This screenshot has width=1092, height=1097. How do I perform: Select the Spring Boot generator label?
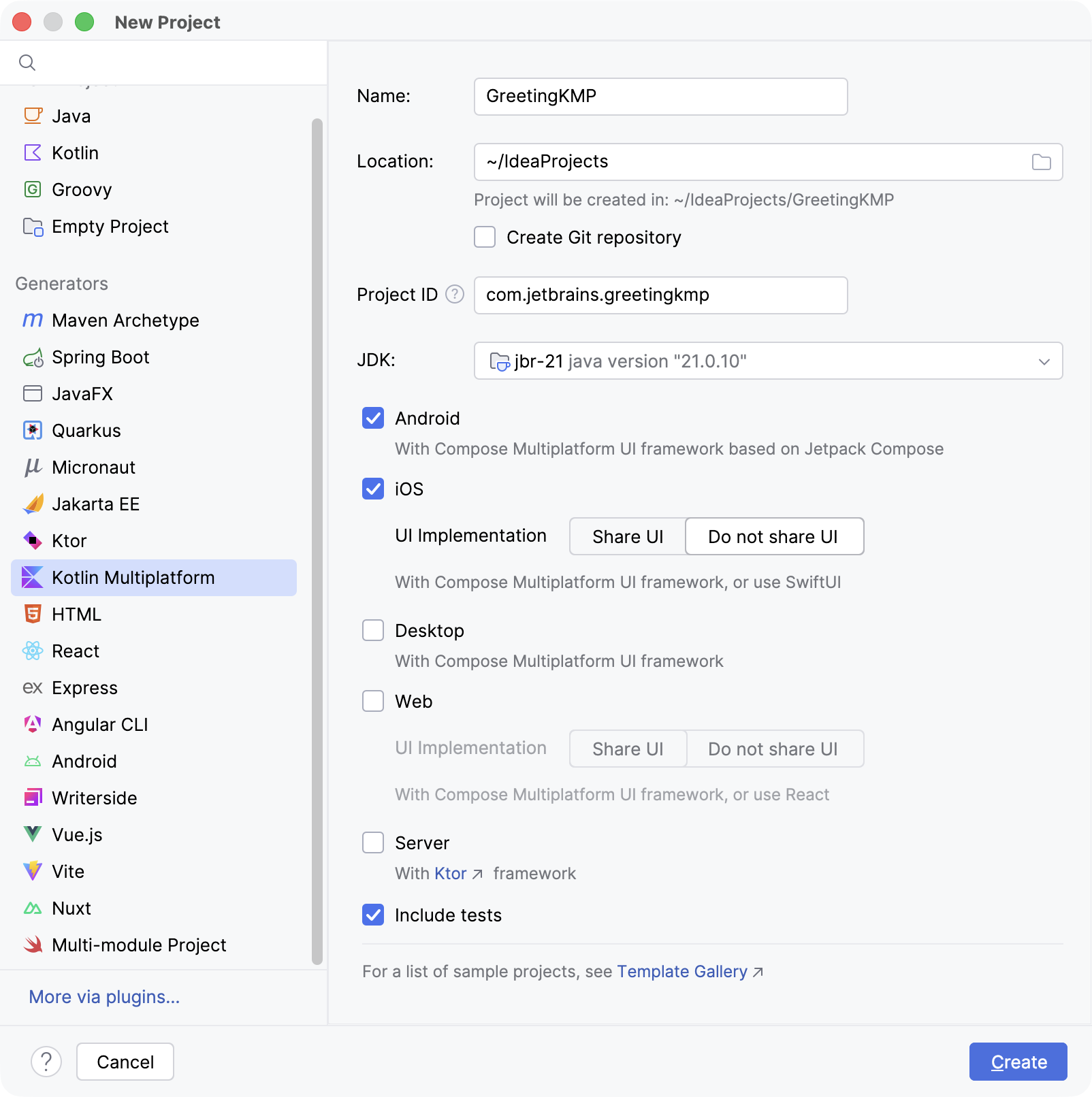pos(101,357)
